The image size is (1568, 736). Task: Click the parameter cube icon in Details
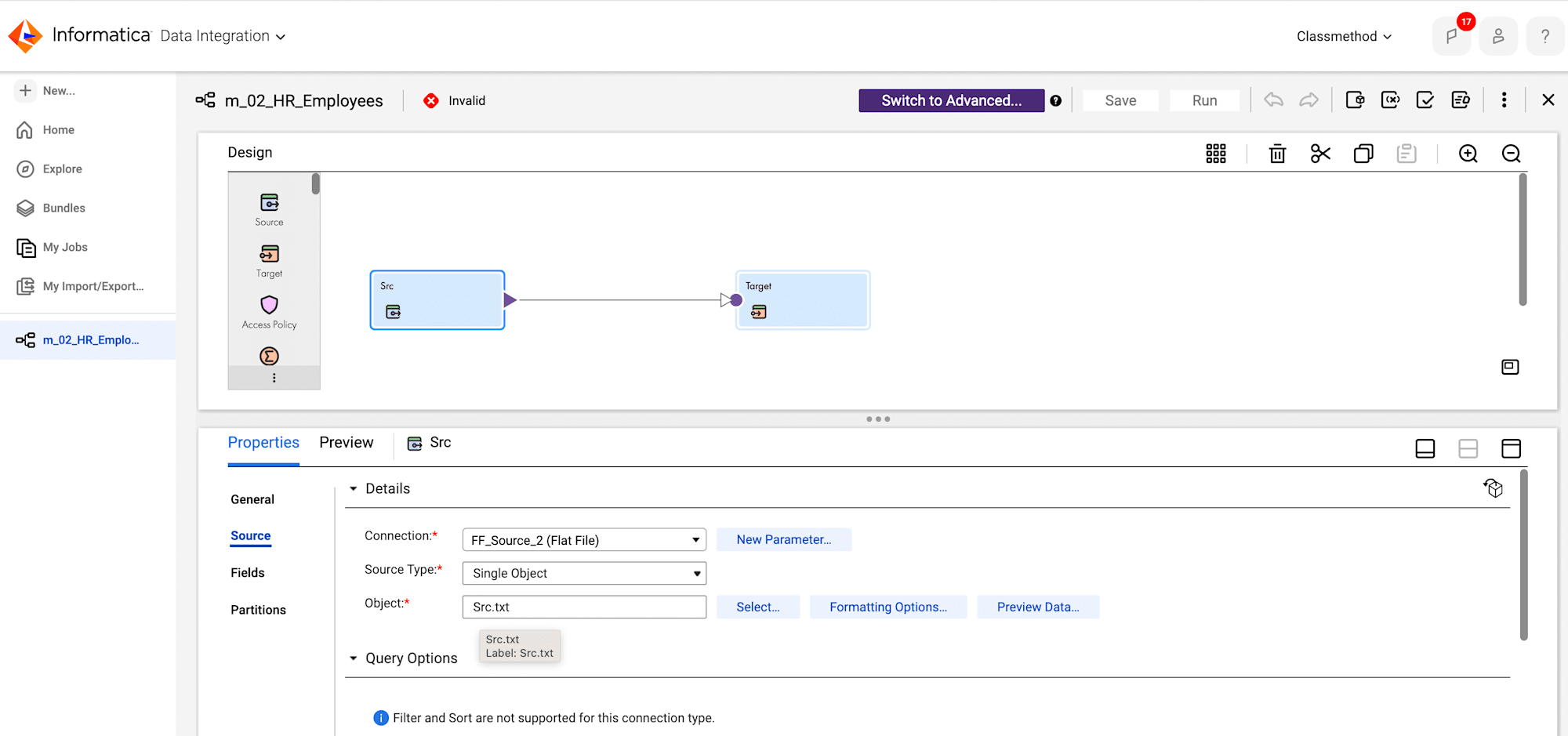click(1494, 488)
